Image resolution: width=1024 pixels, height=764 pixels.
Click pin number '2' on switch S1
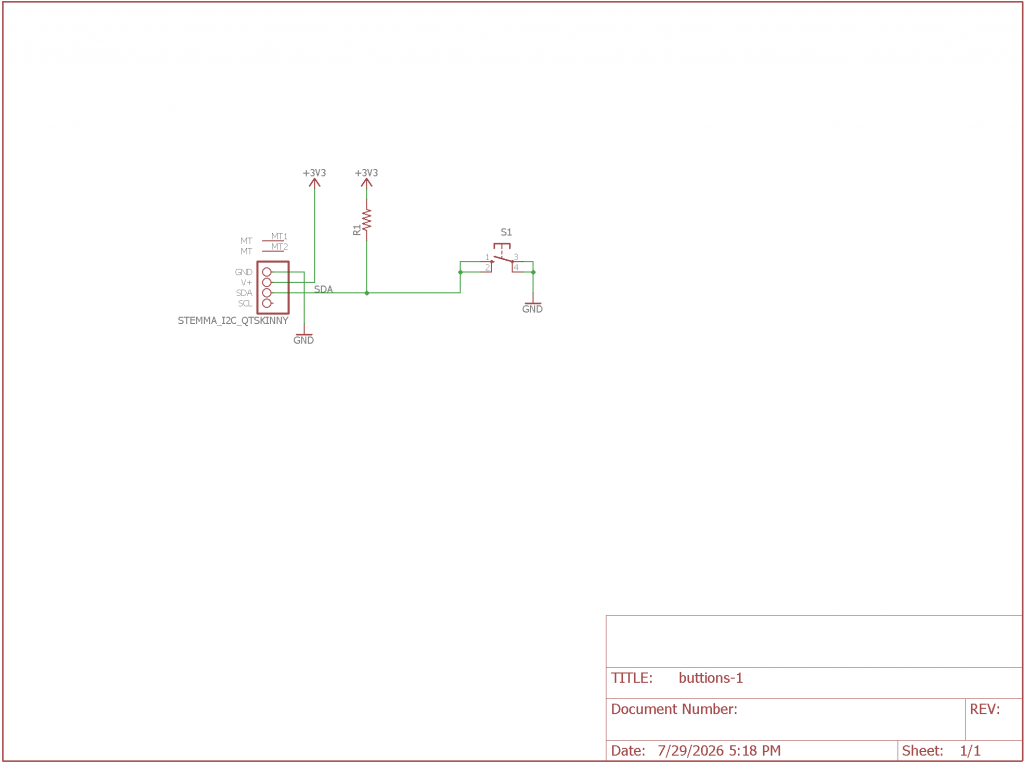(487, 268)
